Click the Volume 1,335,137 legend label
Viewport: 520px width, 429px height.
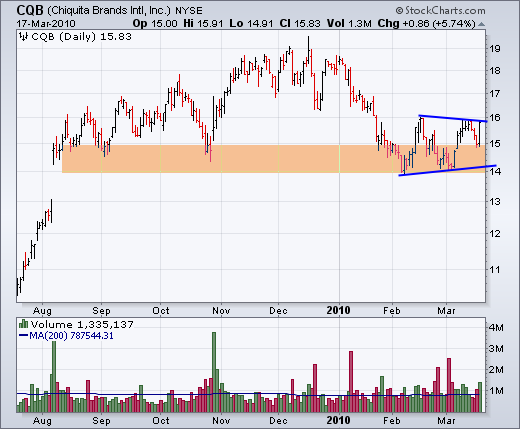[x=82, y=324]
